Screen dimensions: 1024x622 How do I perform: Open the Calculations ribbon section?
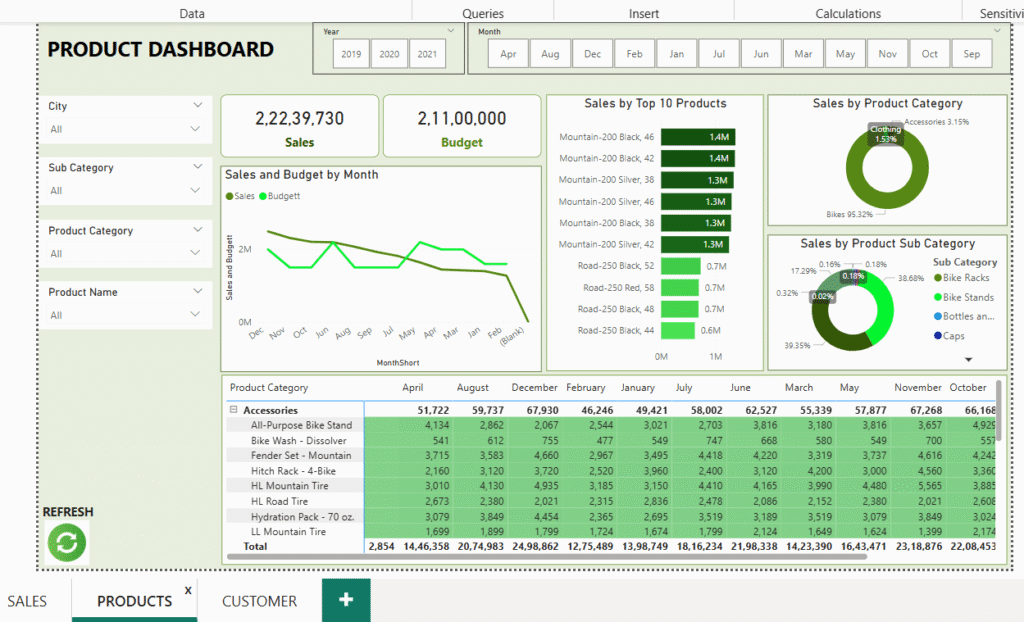coord(848,13)
